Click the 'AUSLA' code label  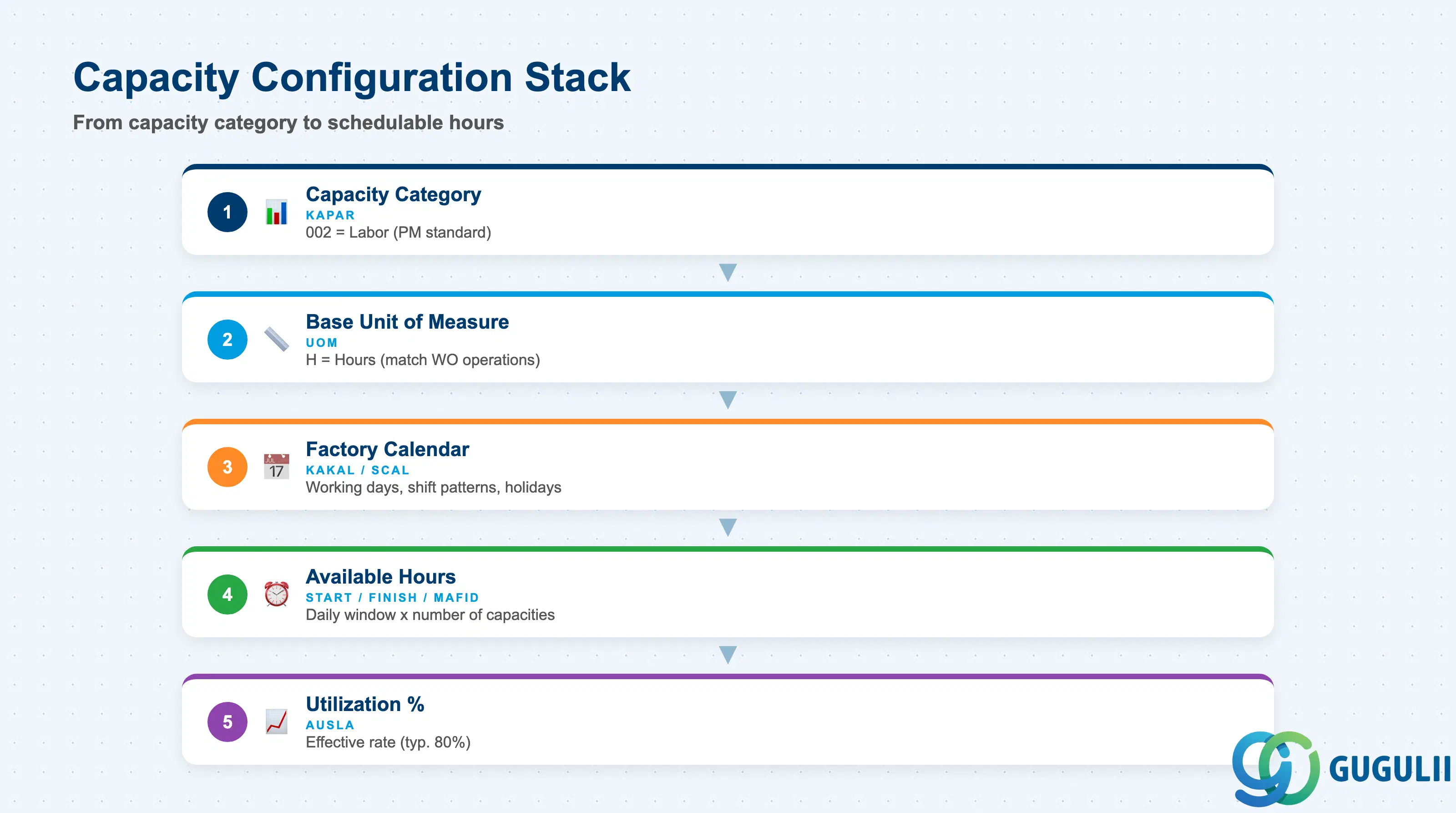[x=330, y=725]
